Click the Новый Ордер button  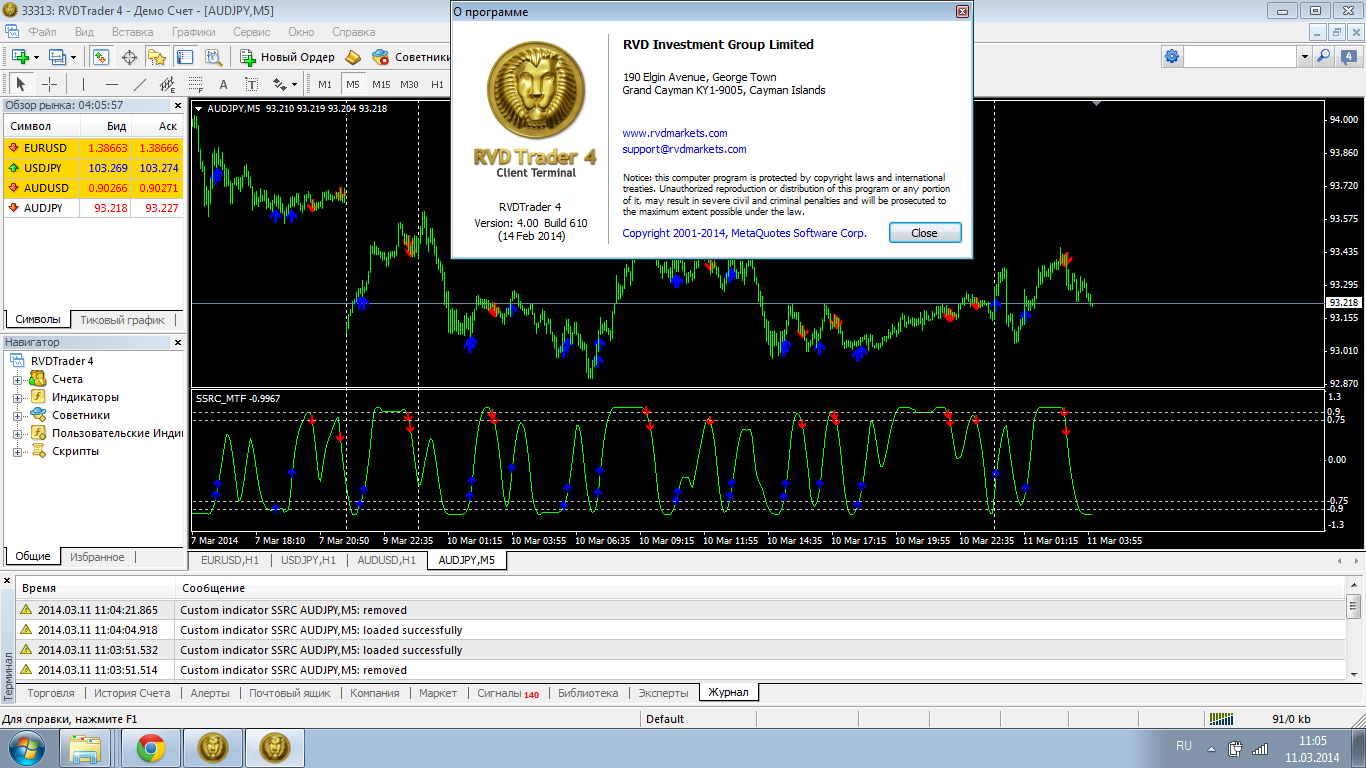(287, 57)
